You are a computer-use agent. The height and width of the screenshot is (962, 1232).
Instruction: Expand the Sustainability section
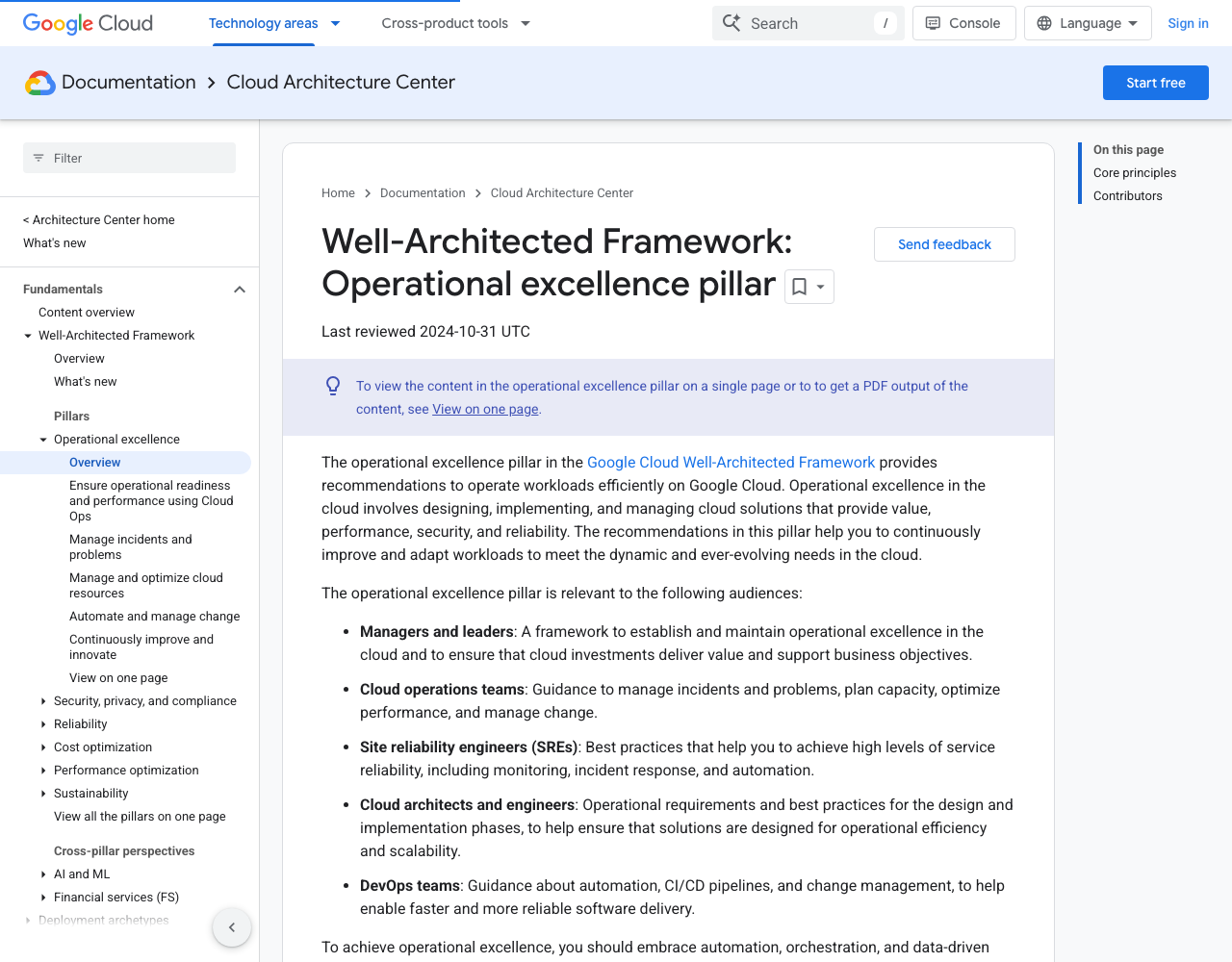tap(43, 794)
